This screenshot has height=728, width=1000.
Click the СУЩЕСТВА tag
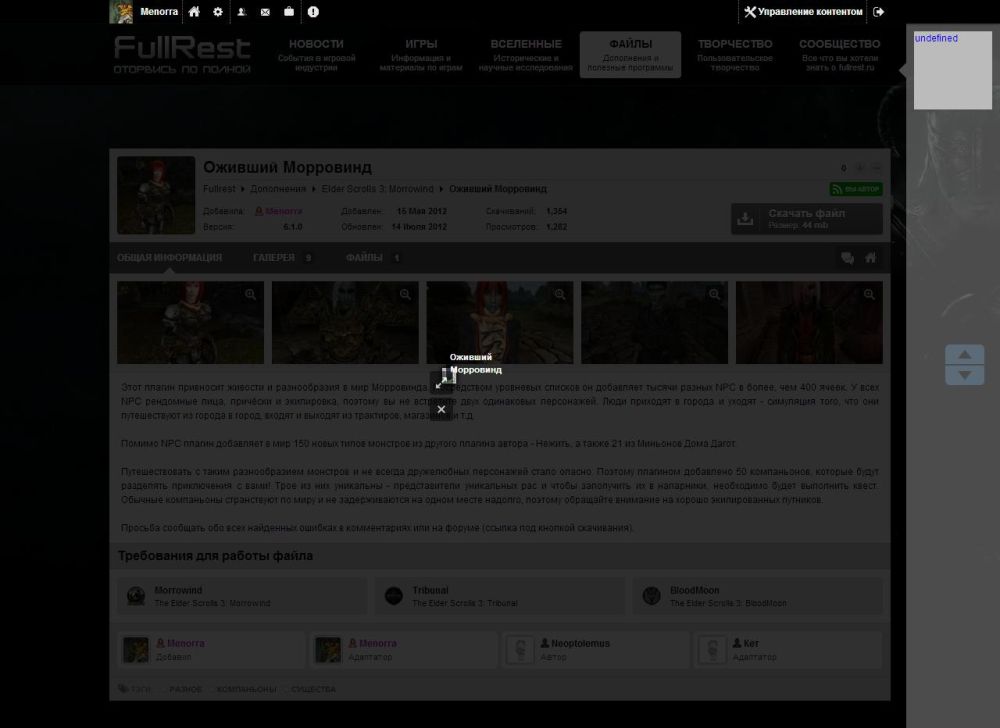[314, 689]
